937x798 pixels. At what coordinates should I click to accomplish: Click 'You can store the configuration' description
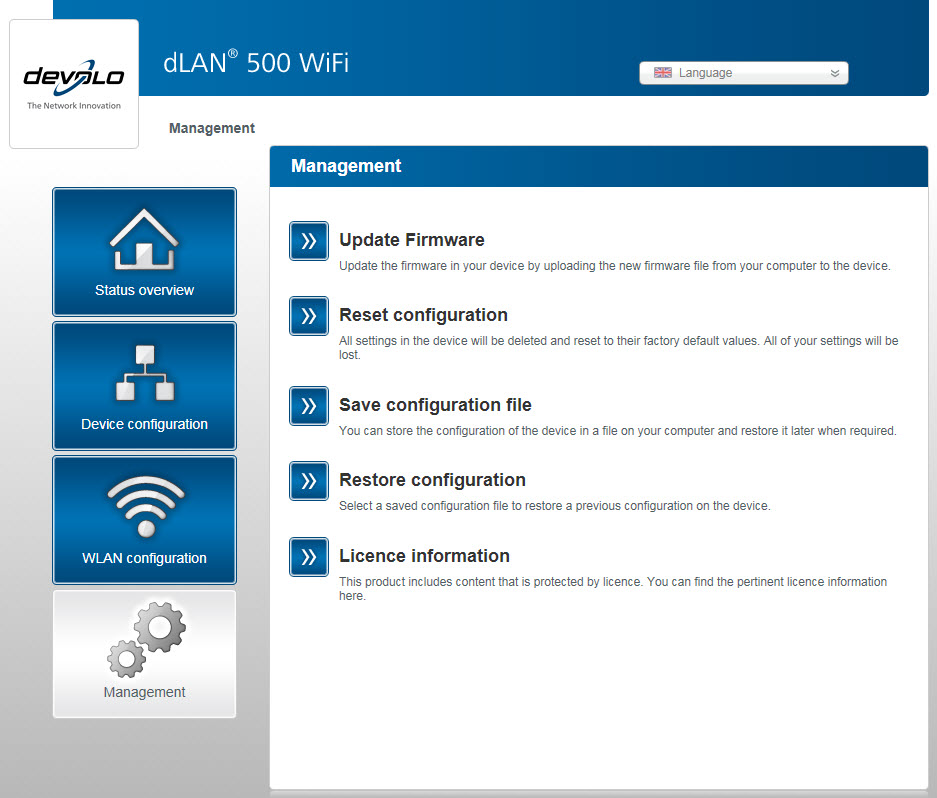617,431
